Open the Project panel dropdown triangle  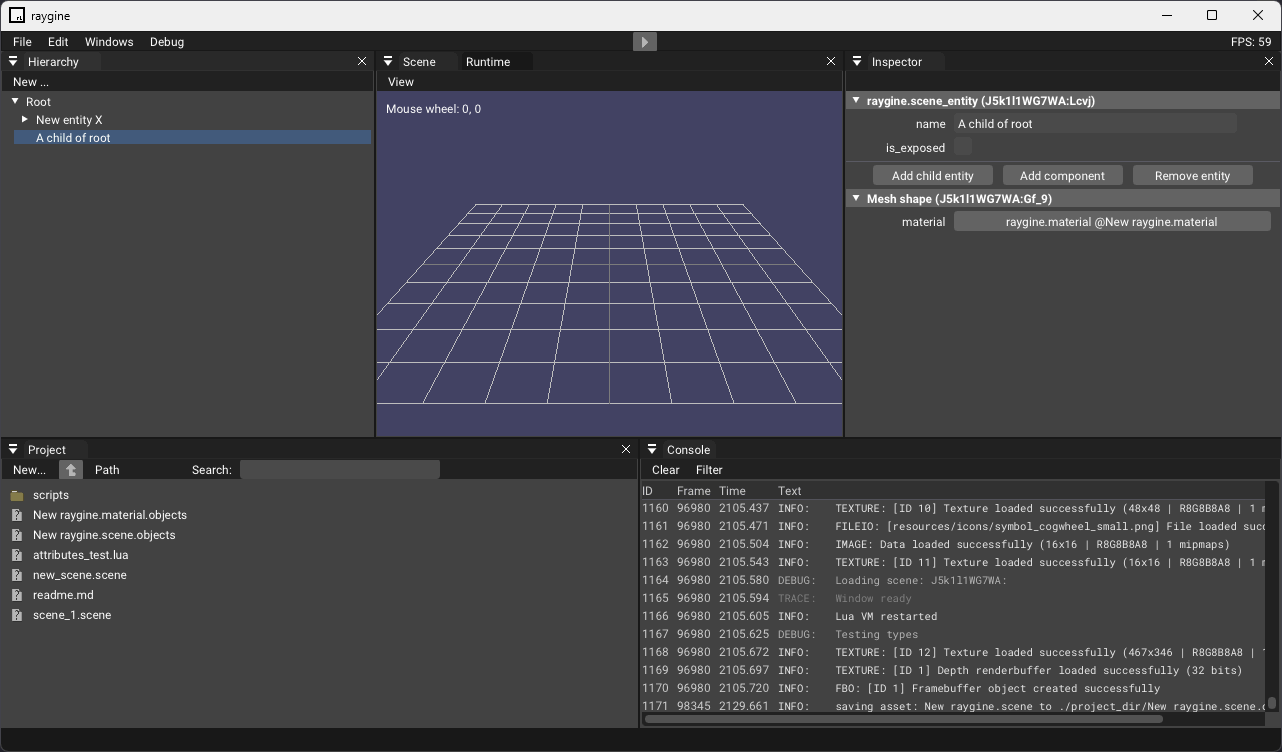13,450
